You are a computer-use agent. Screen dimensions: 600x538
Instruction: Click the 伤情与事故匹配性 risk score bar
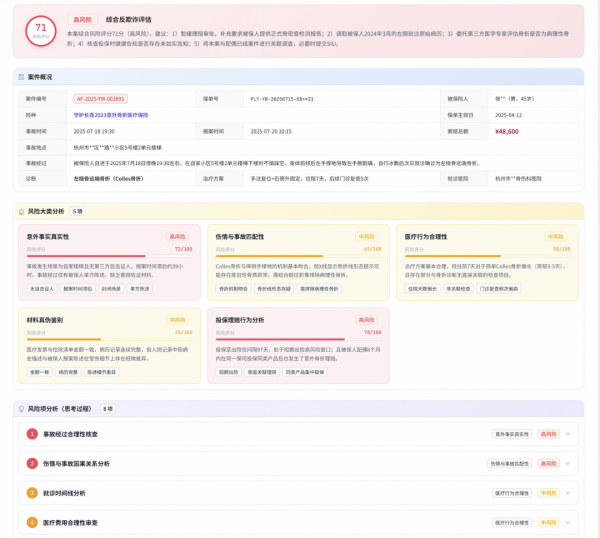pyautogui.click(x=298, y=256)
